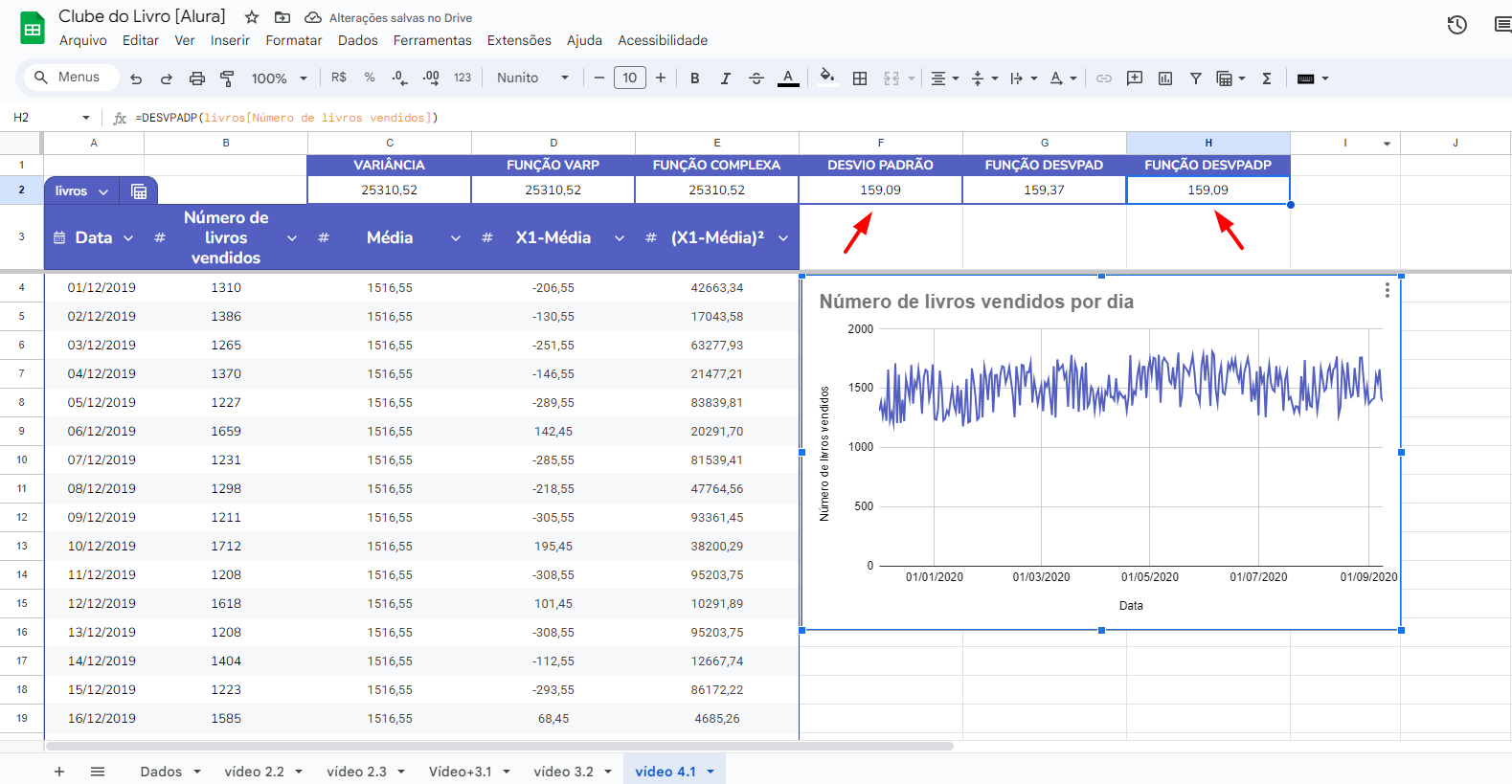
Task: Open the Editar menu
Action: (141, 40)
